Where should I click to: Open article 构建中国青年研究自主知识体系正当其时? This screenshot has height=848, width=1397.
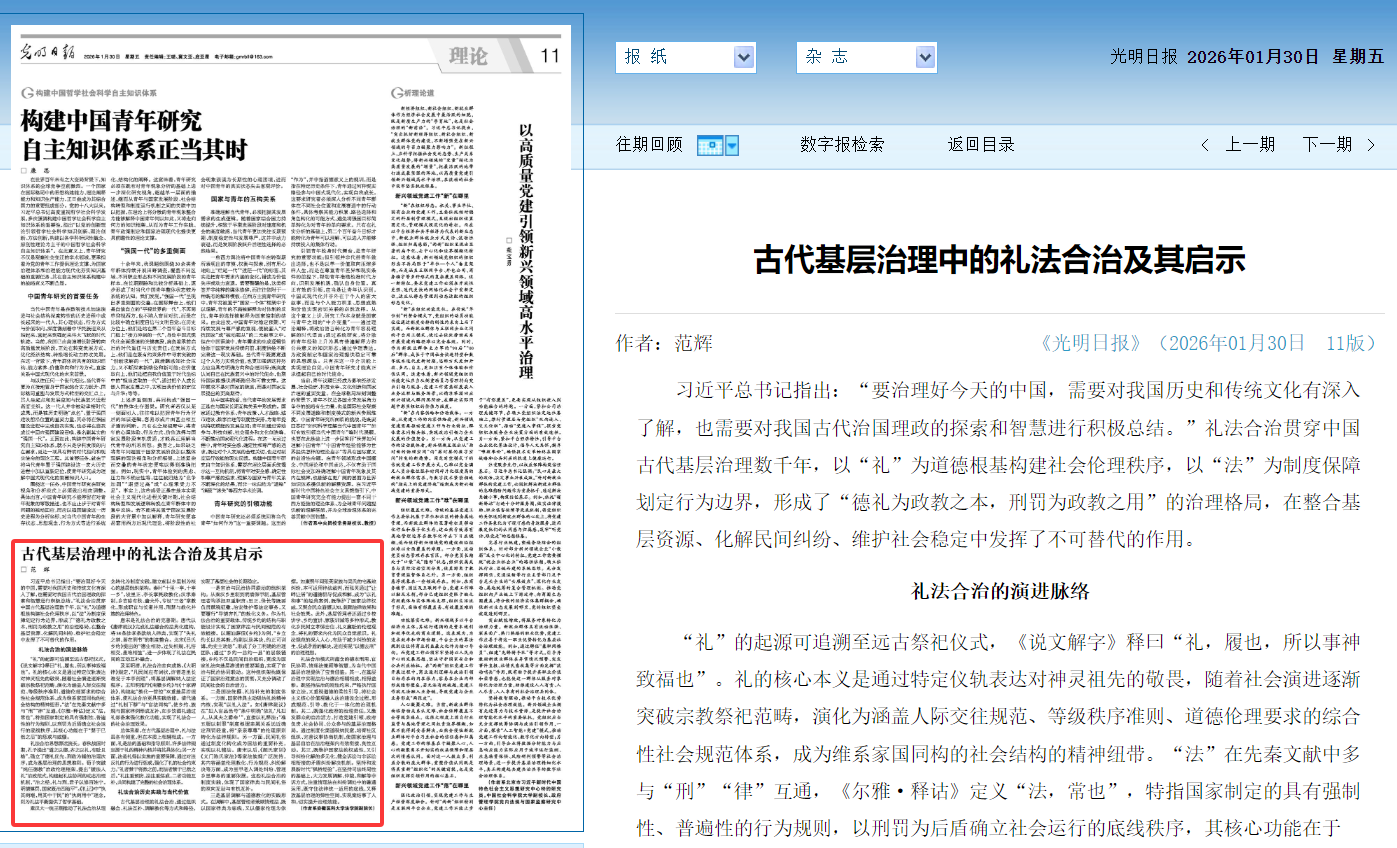coord(134,137)
